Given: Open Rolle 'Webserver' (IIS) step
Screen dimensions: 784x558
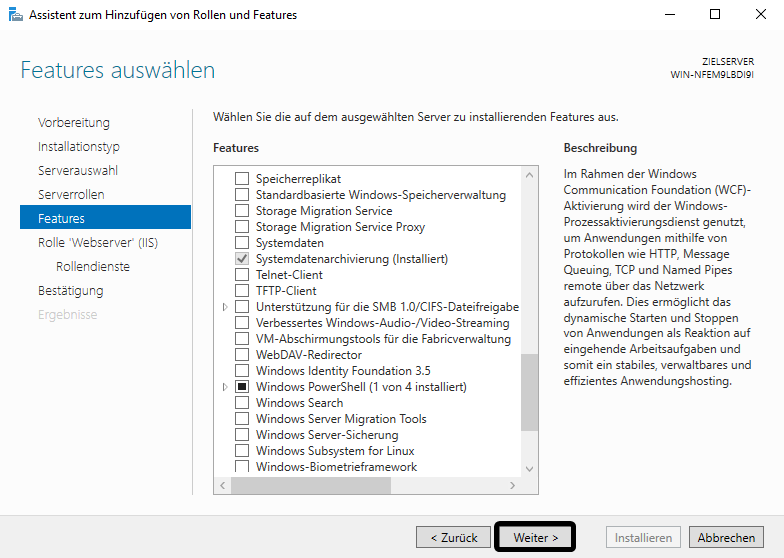Looking at the screenshot, I should (98, 242).
